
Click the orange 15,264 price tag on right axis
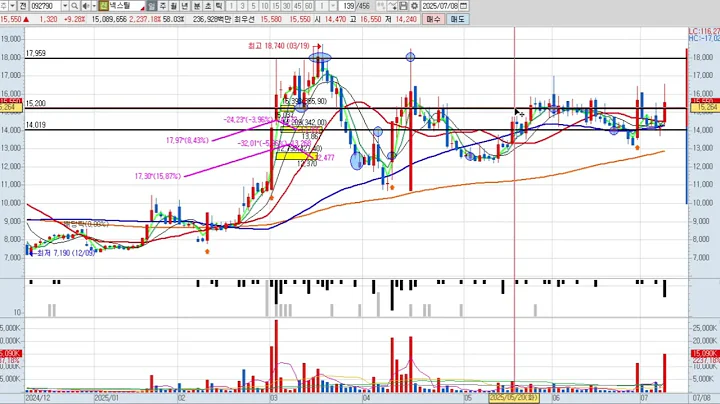click(x=704, y=107)
